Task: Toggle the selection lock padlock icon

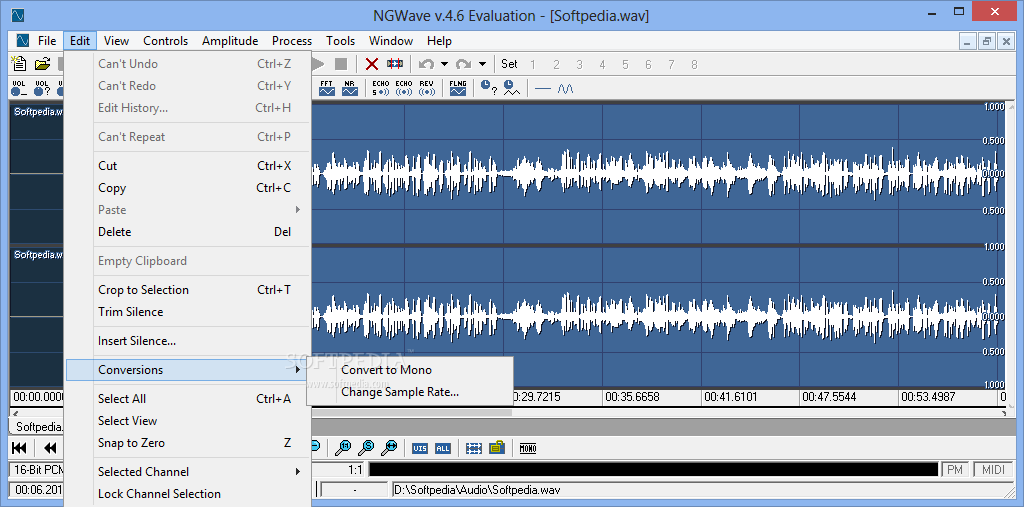Action: click(497, 448)
